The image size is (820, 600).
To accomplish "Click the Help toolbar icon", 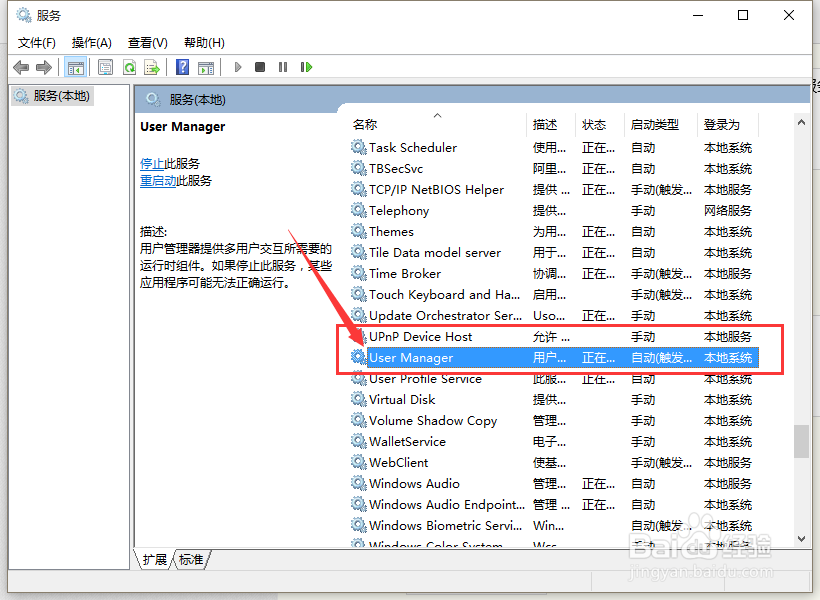I will (x=182, y=66).
